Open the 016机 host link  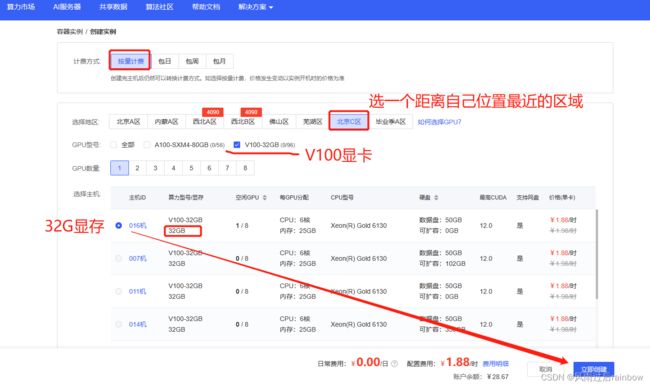point(138,226)
